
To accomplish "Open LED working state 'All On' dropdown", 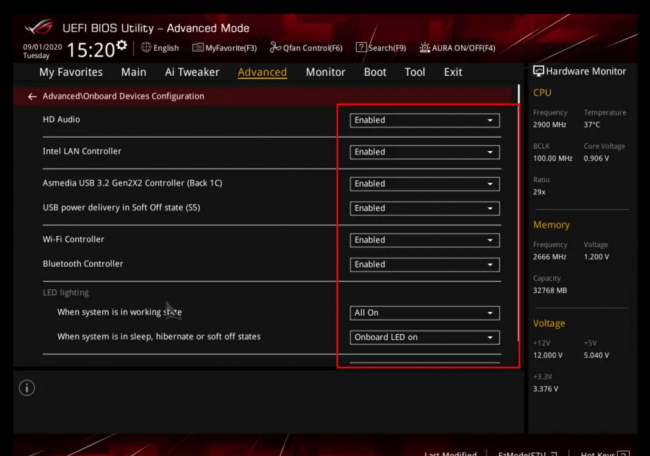I will click(424, 313).
